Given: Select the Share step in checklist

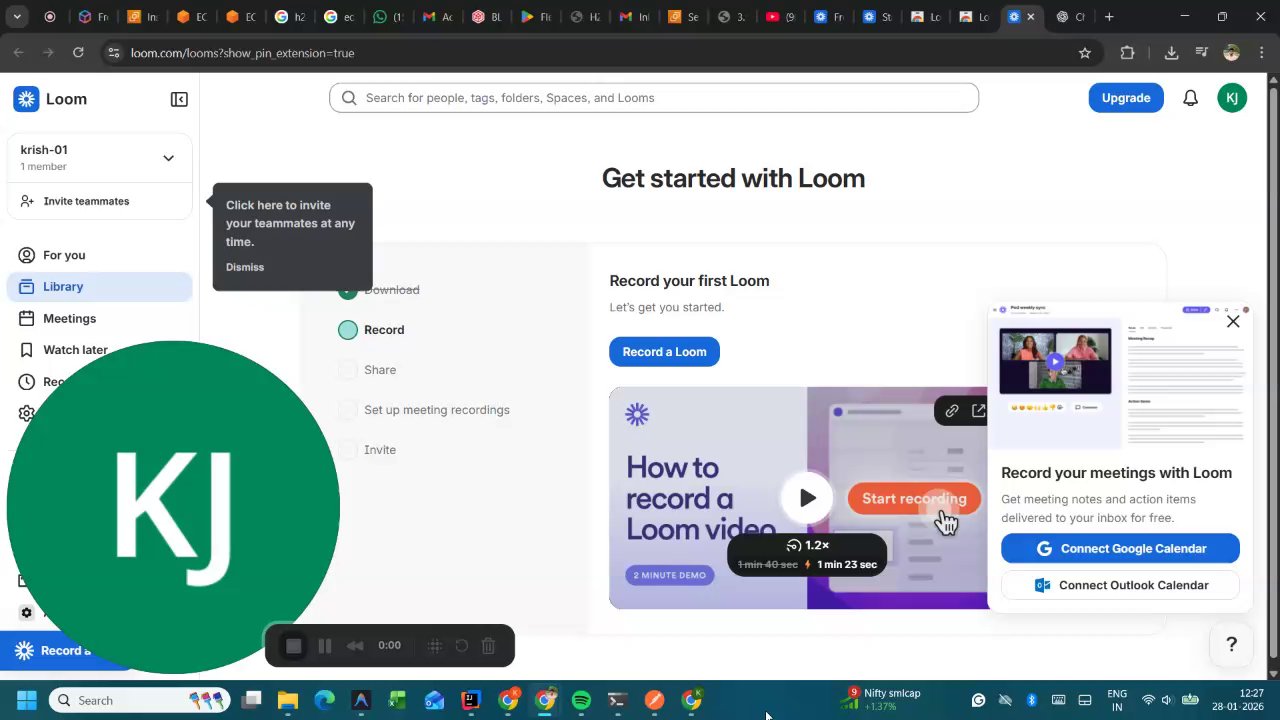Looking at the screenshot, I should click(x=380, y=370).
